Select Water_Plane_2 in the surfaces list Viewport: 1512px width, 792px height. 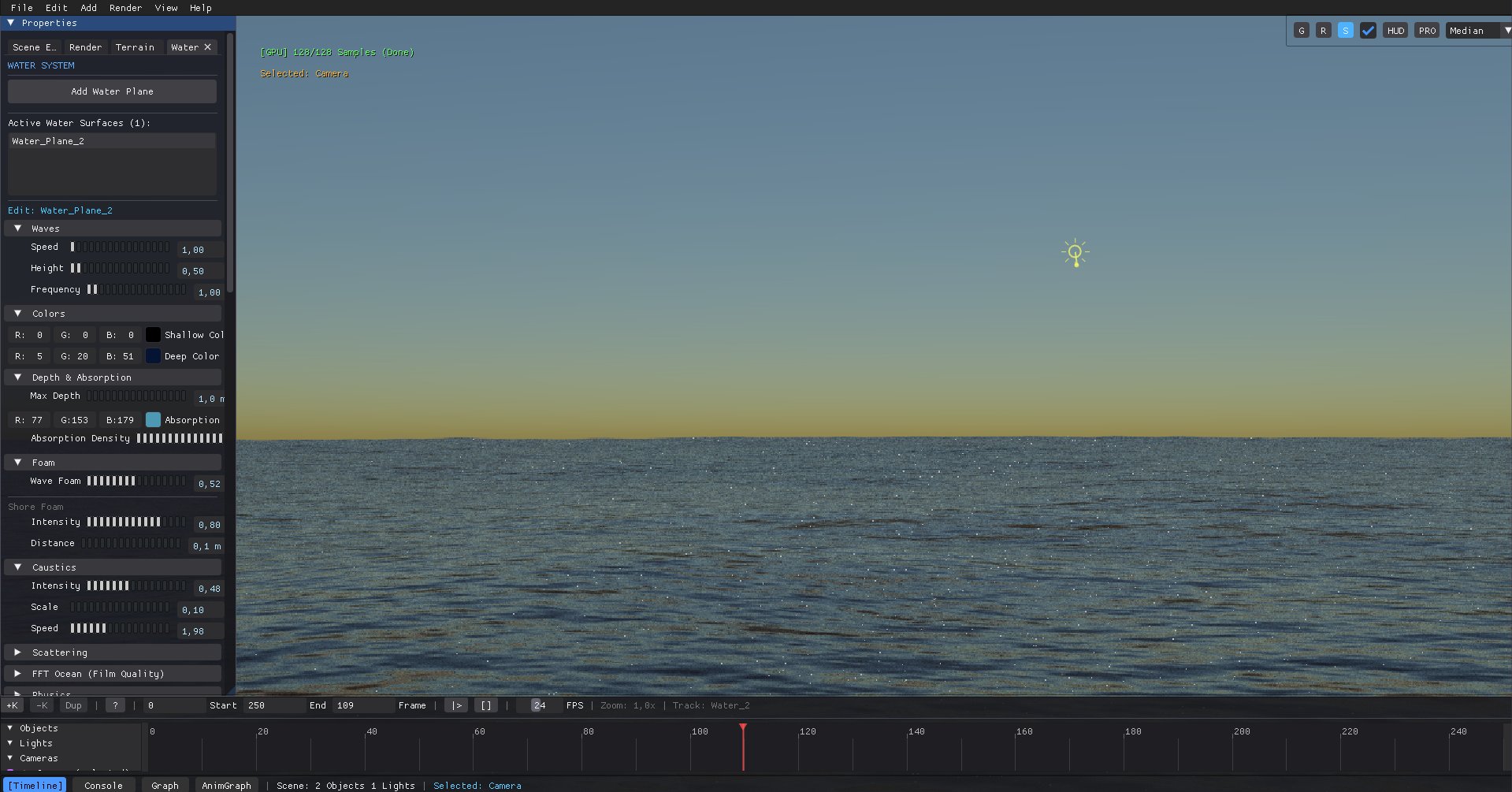point(48,140)
